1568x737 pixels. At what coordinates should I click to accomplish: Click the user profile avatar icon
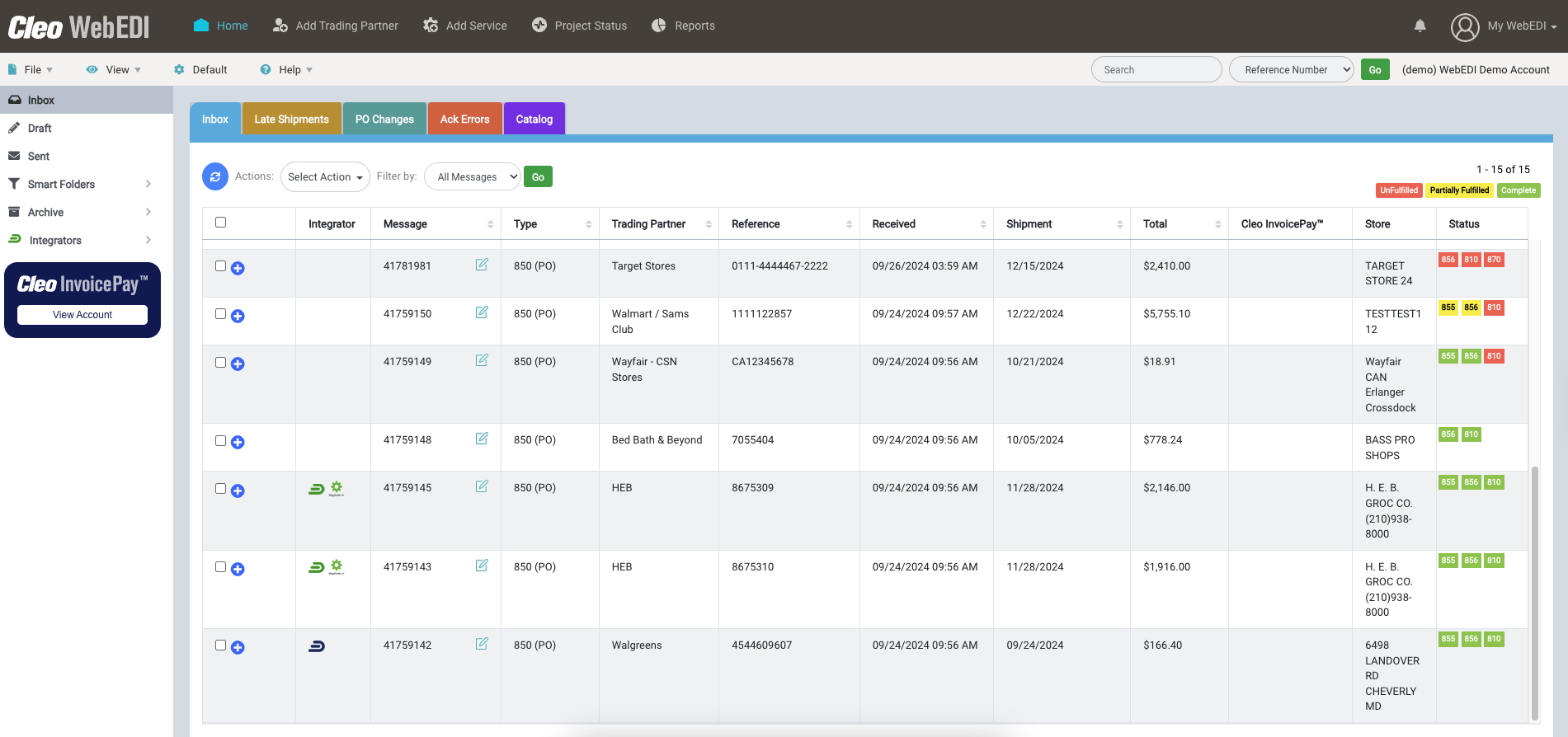[x=1465, y=26]
